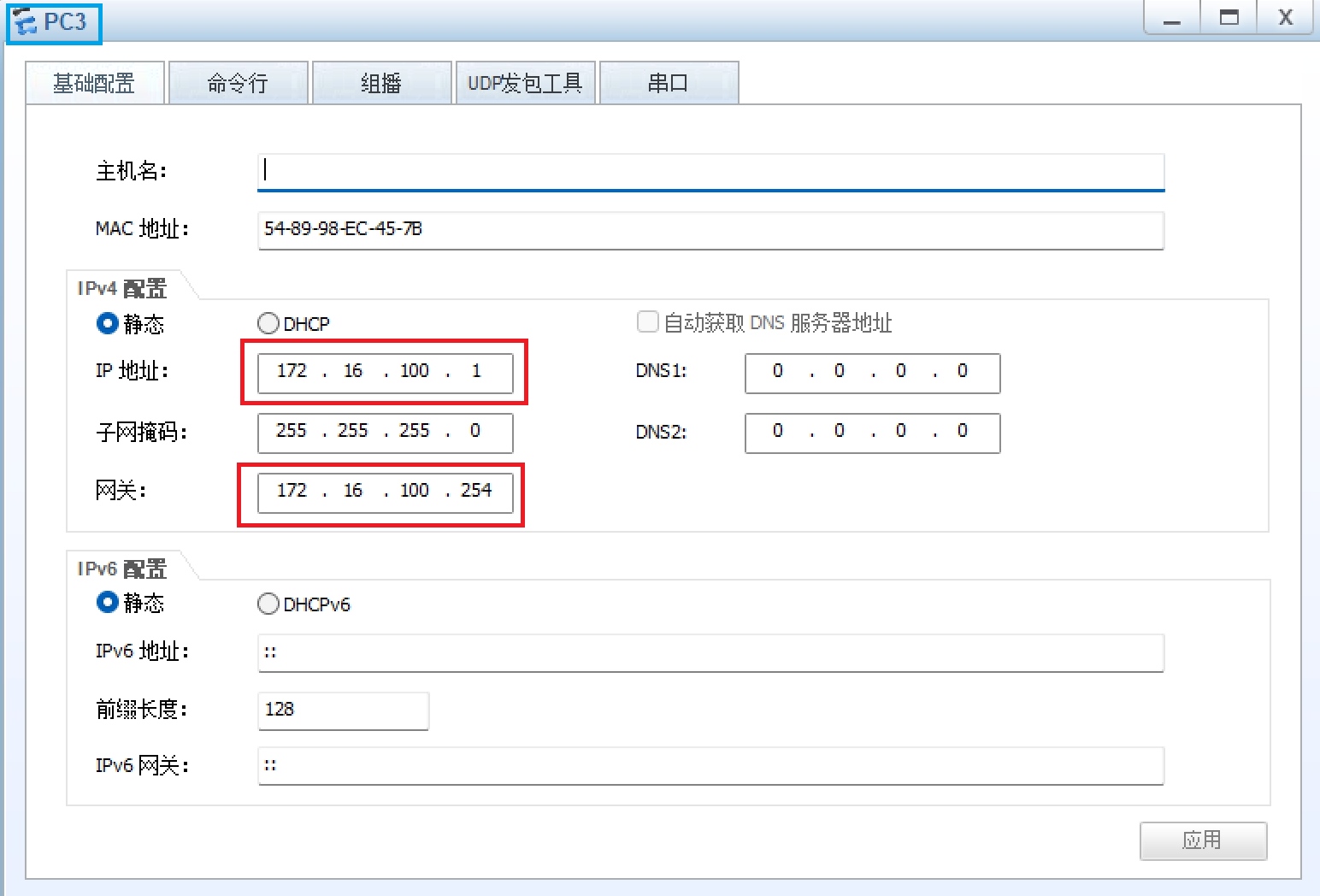Click the MAC 地址 field
Screen dimensions: 1320x896
tap(710, 230)
